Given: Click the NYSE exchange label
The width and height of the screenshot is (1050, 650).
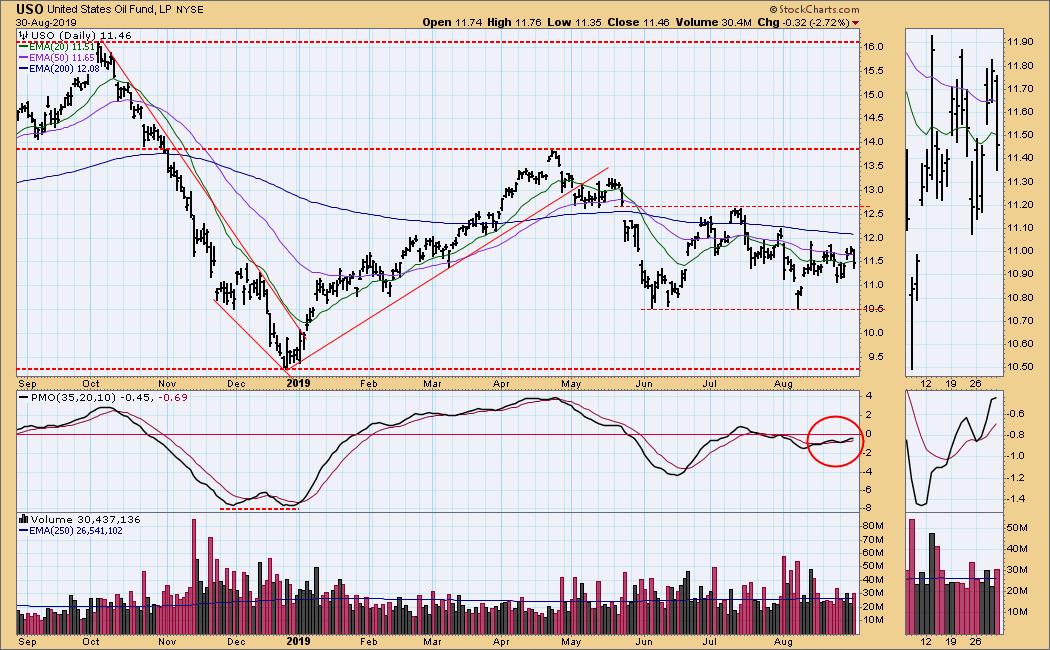Looking at the screenshot, I should [x=190, y=10].
